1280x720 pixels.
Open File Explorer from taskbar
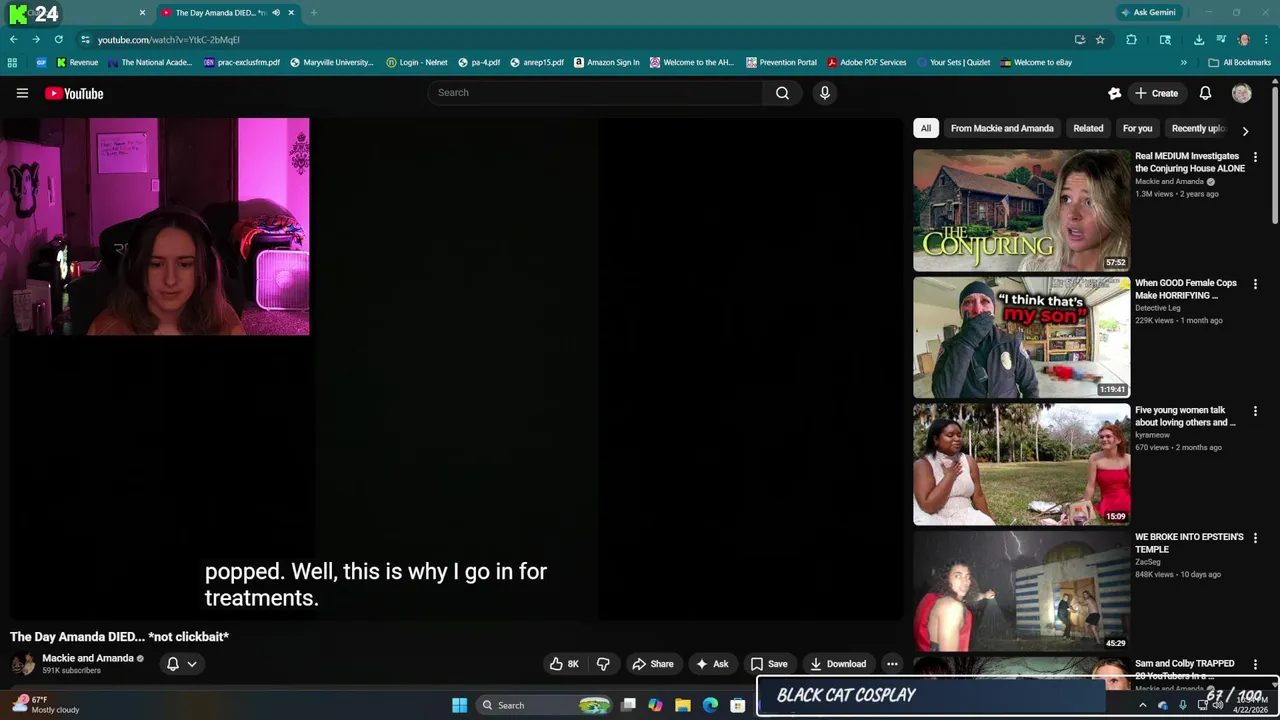683,705
